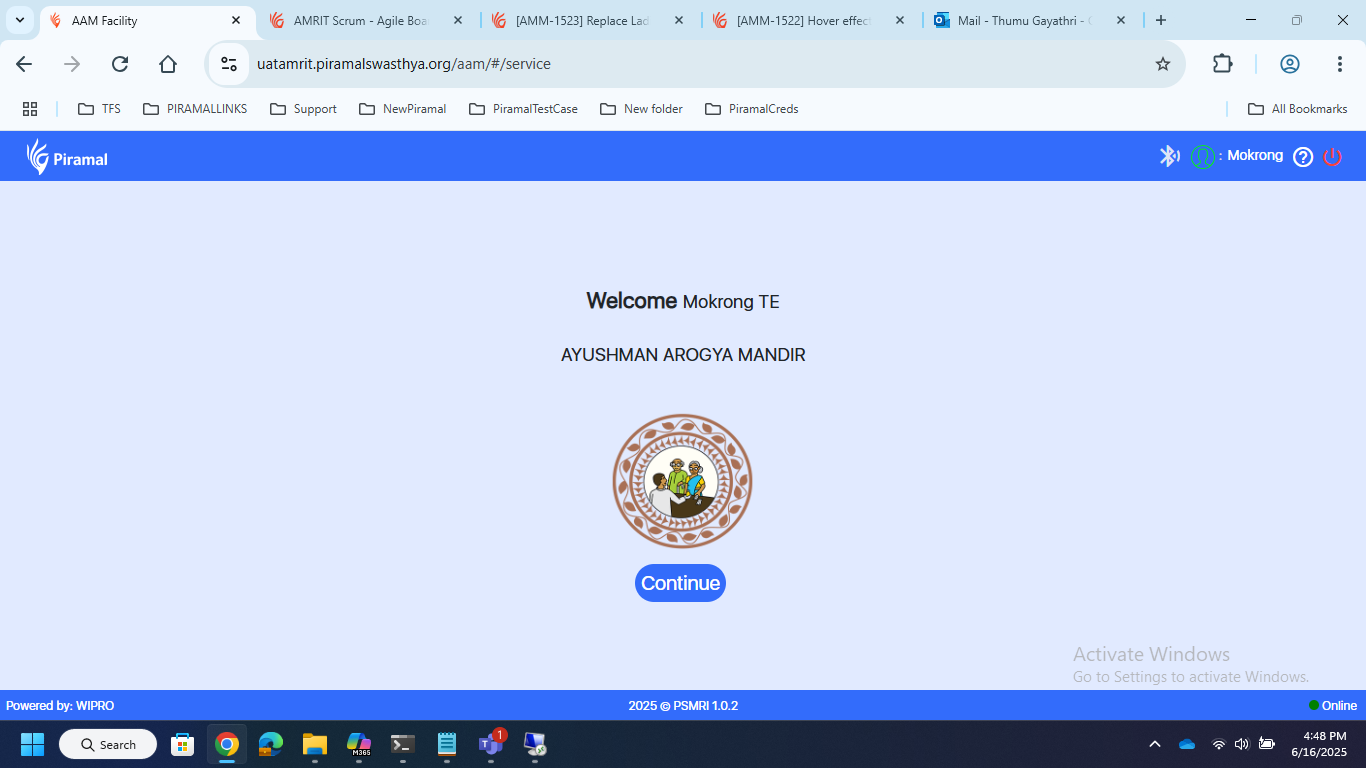
Task: Open the help question mark icon
Action: click(x=1303, y=157)
